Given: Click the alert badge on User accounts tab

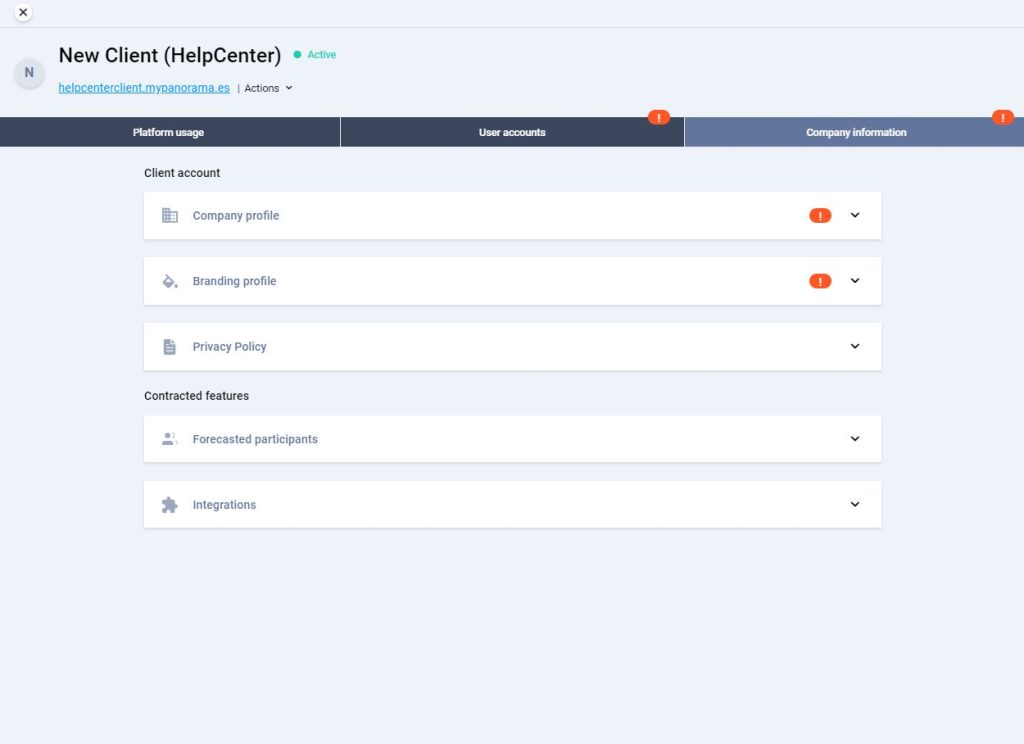Looking at the screenshot, I should click(659, 118).
